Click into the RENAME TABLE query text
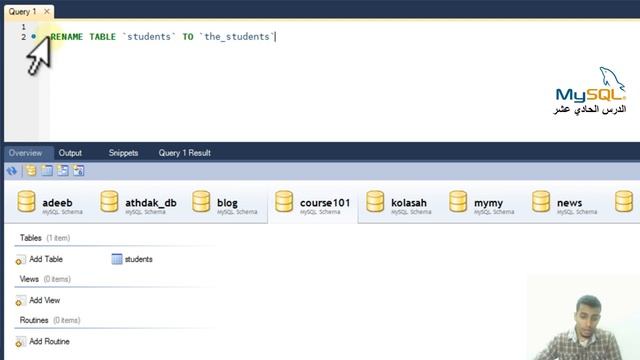 click(x=162, y=37)
